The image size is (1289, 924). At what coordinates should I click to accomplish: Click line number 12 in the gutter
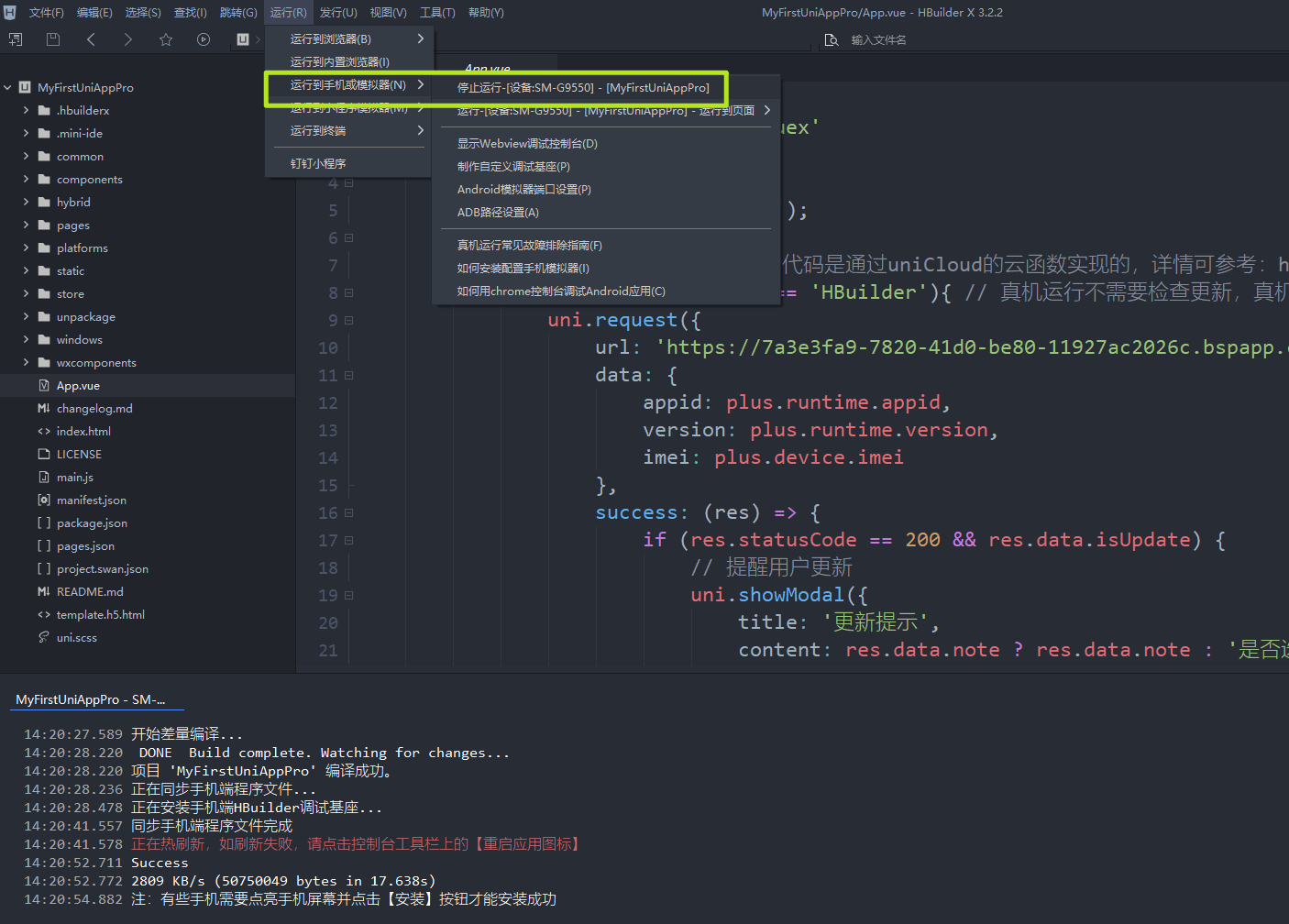(x=328, y=403)
